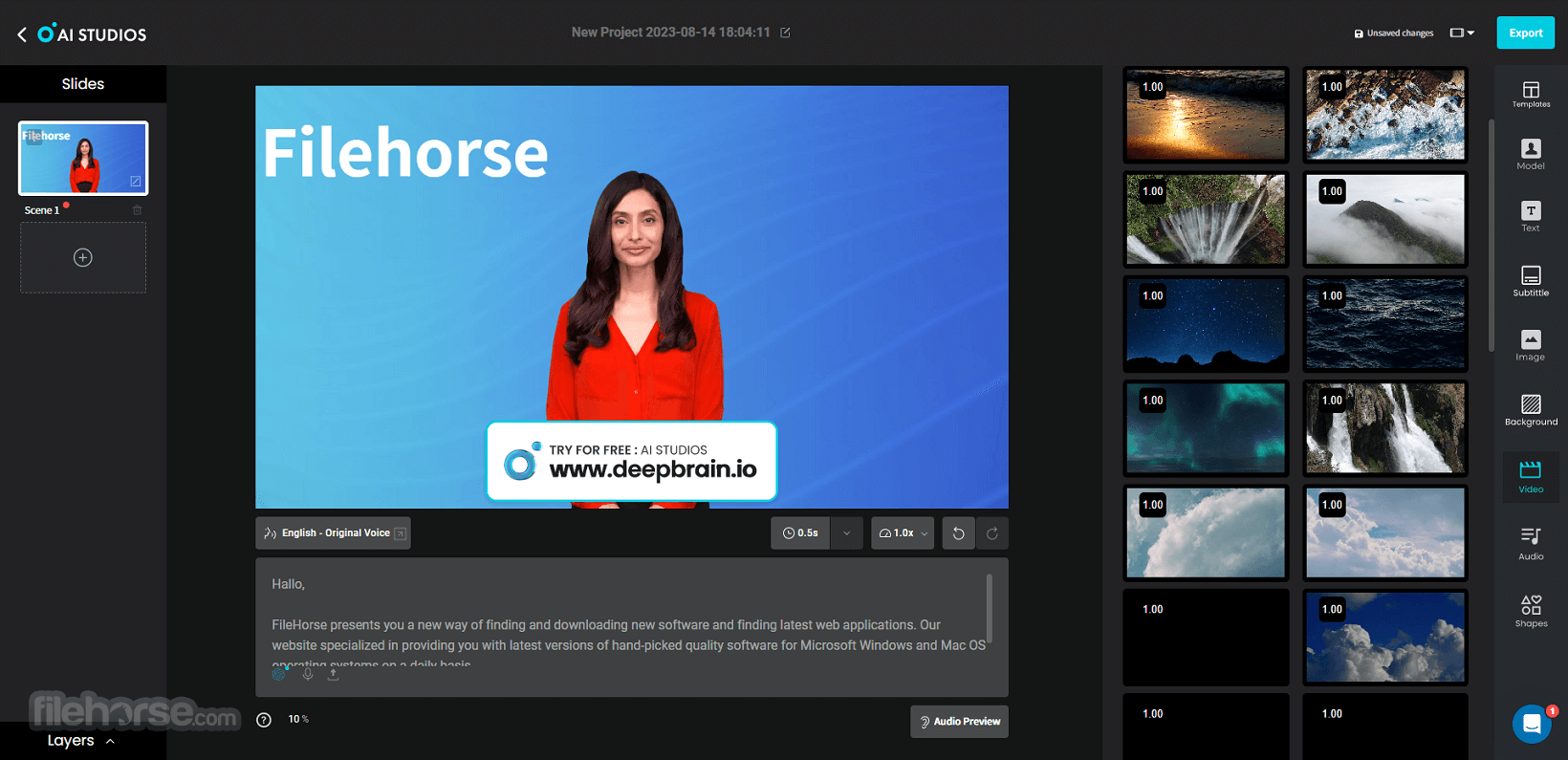The image size is (1568, 760).
Task: Expand the pause duration dropdown
Action: tap(847, 533)
